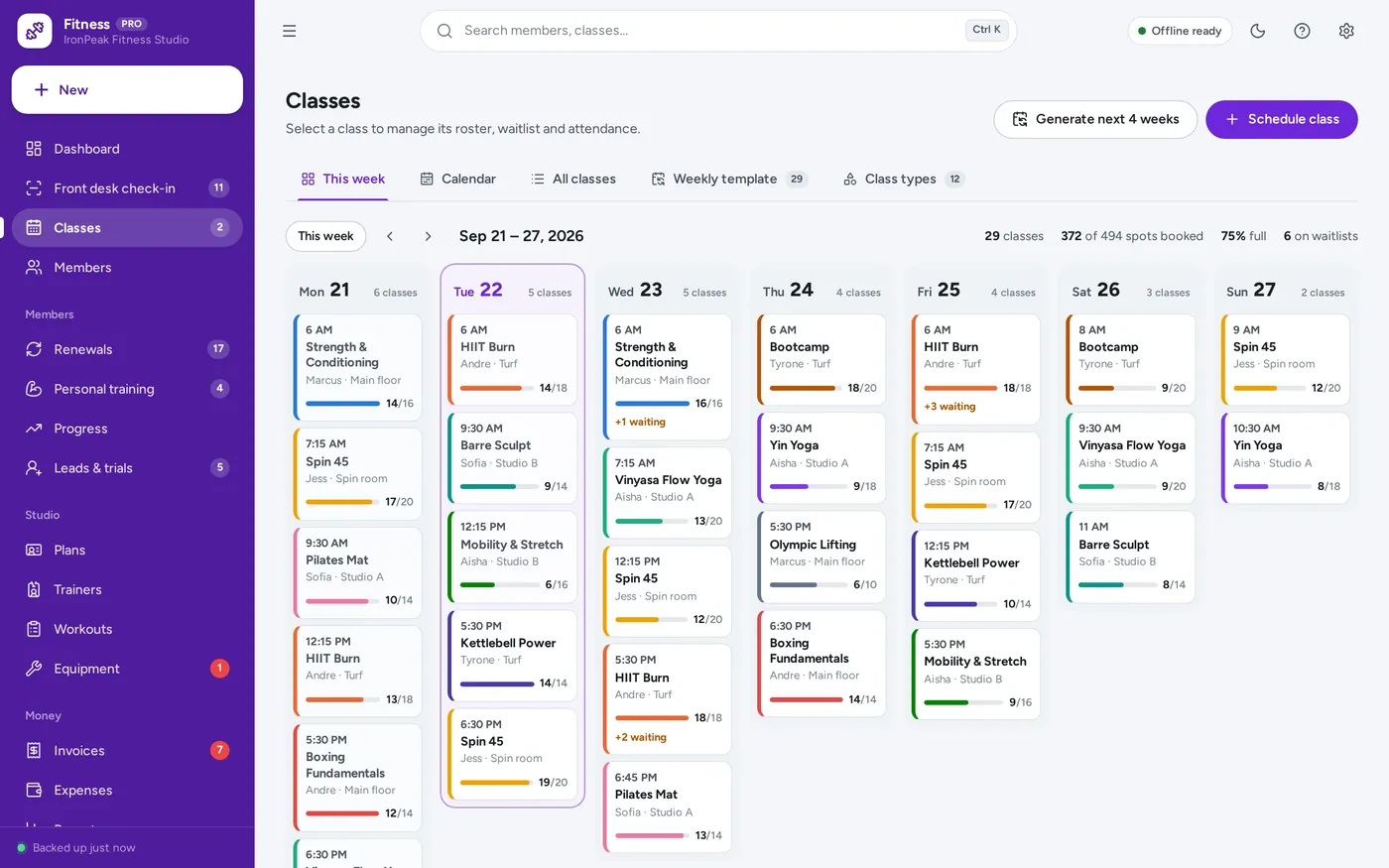
Task: Open Dashboard from the sidebar
Action: coord(127,149)
